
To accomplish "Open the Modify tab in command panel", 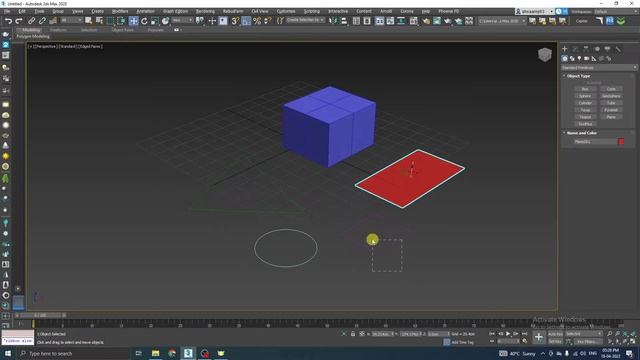I will [x=575, y=49].
